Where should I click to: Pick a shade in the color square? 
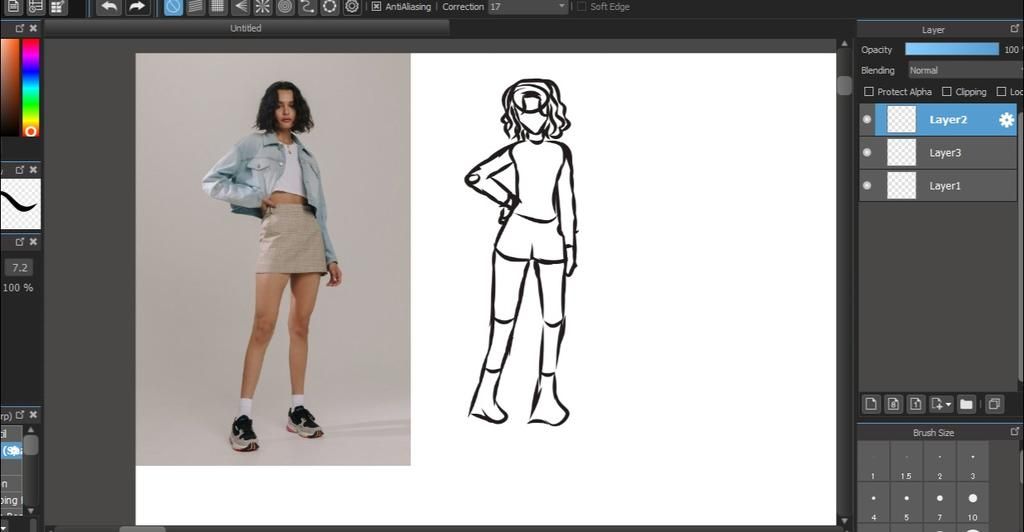10,87
